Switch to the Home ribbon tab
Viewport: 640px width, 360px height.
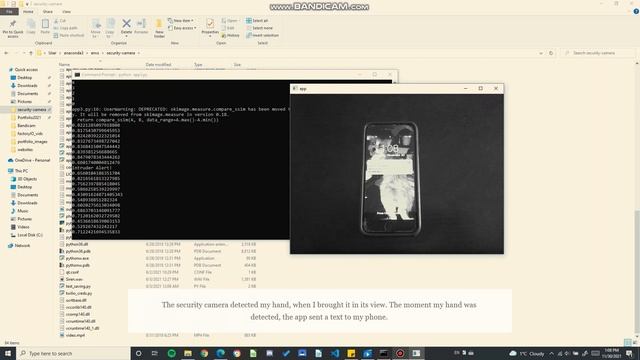28,11
